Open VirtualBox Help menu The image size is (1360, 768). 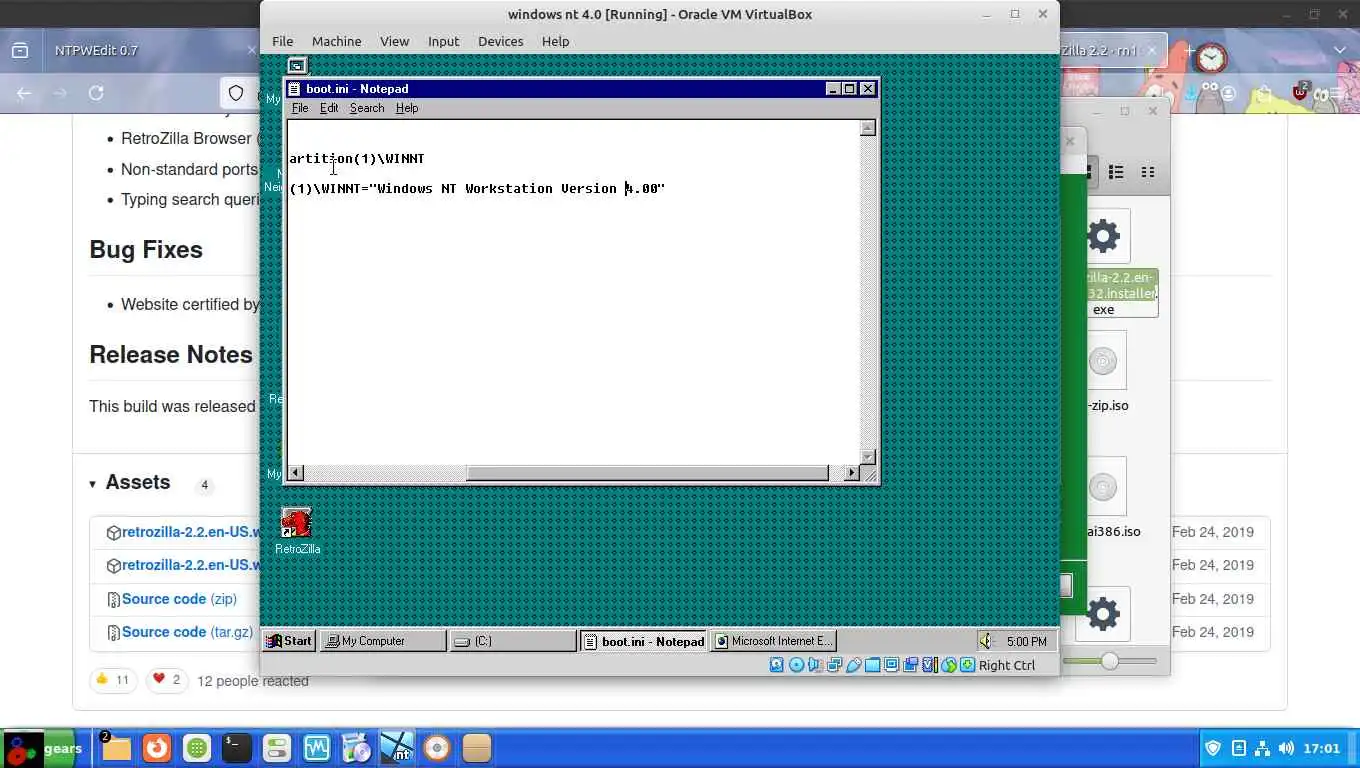(555, 41)
